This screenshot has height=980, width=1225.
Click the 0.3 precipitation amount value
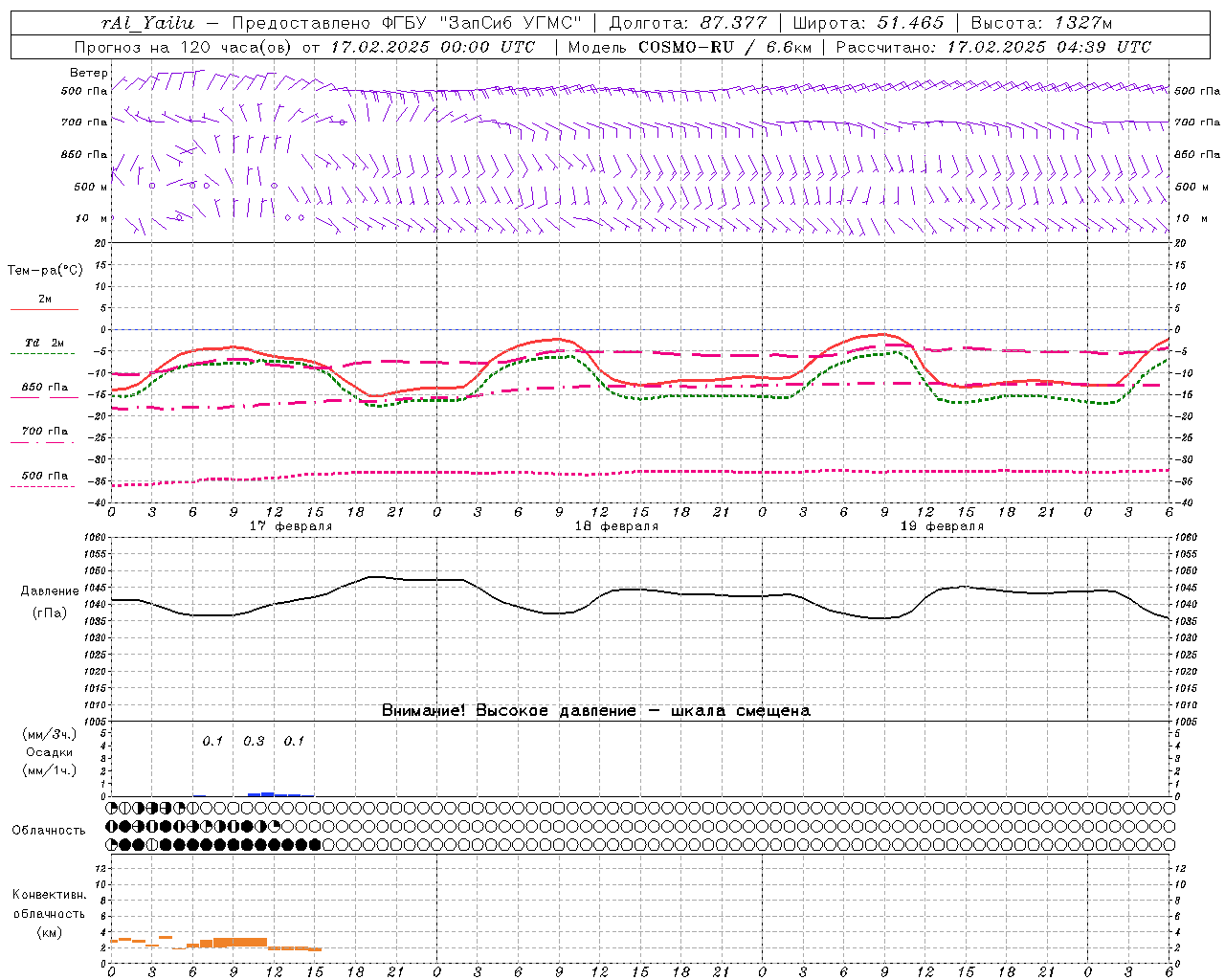click(x=254, y=742)
